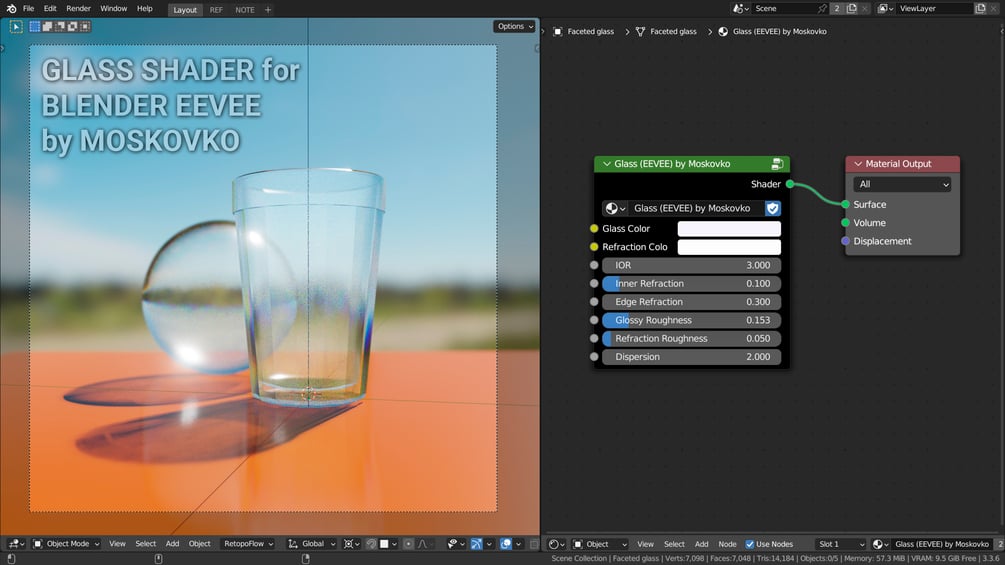
Task: Toggle X-ray display button
Action: [x=534, y=544]
